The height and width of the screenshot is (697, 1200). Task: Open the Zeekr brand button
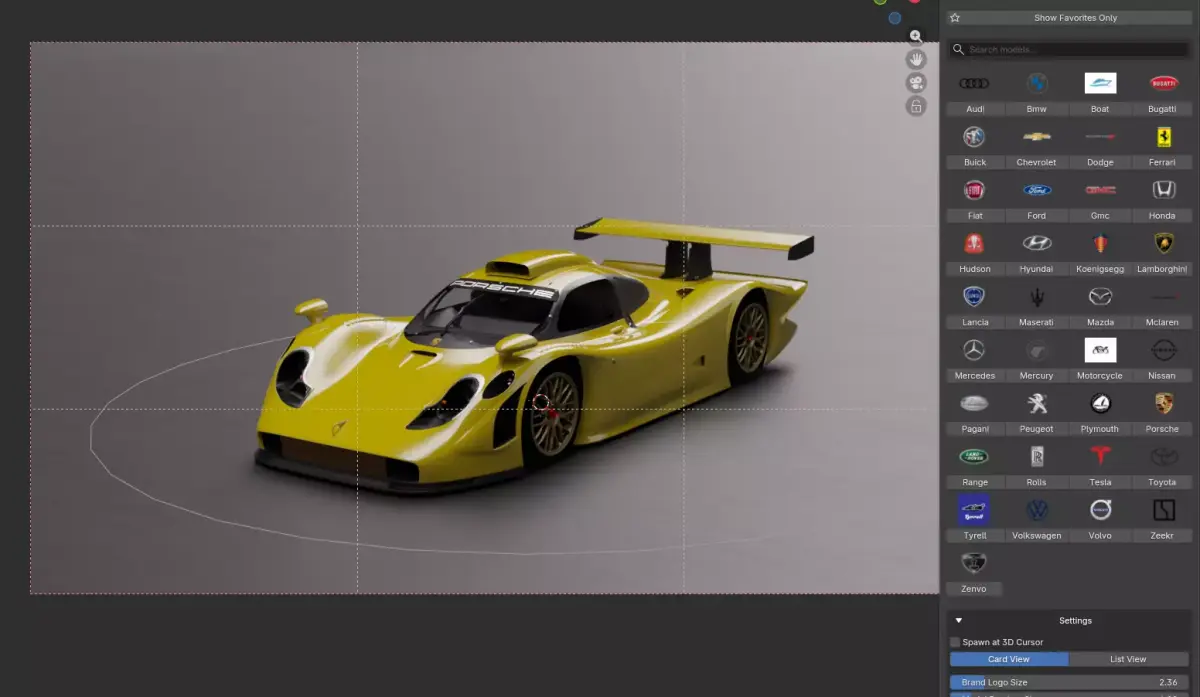point(1163,536)
